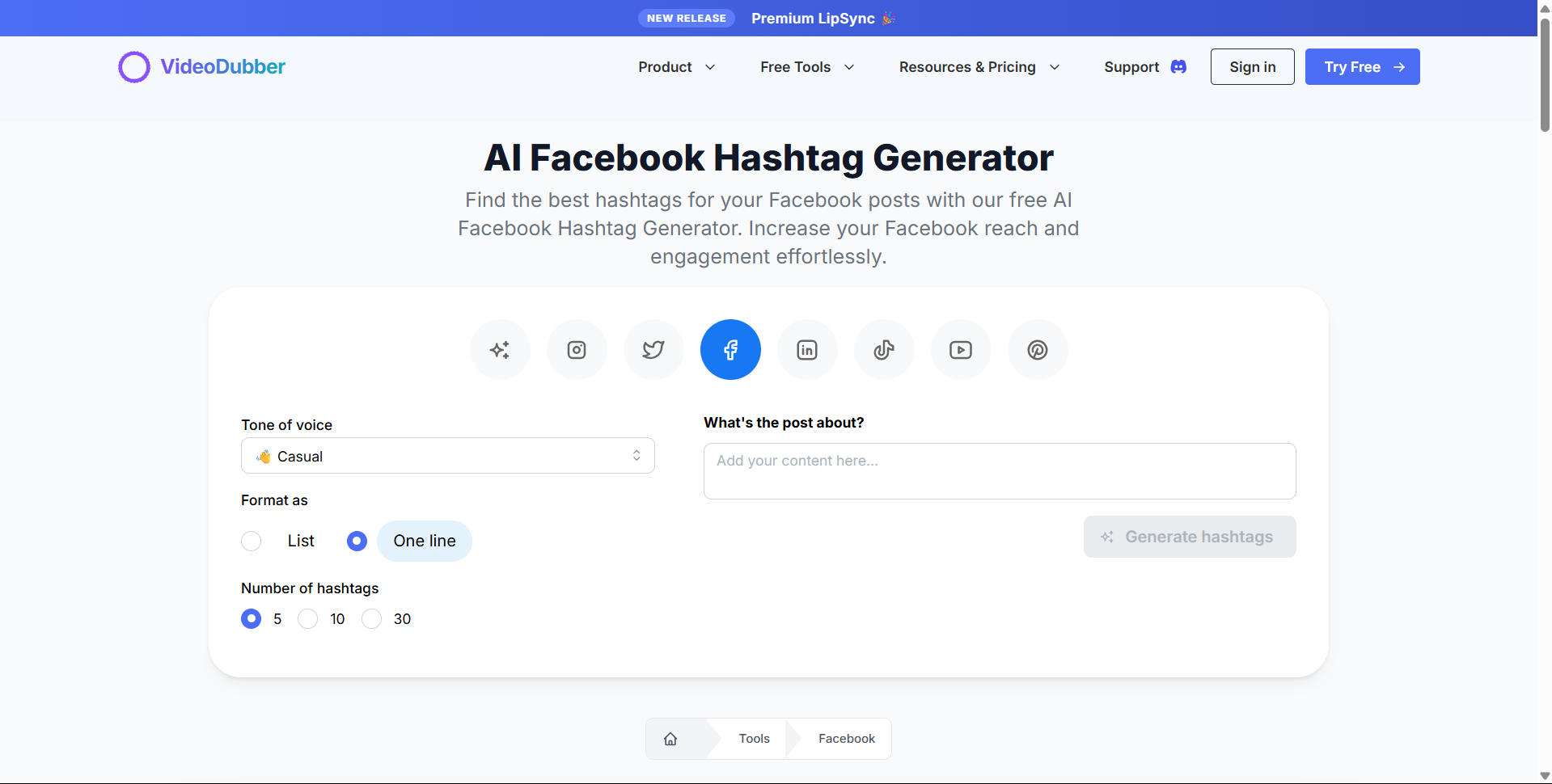Choose the List format radio button
Viewport: 1552px width, 784px height.
pos(252,541)
